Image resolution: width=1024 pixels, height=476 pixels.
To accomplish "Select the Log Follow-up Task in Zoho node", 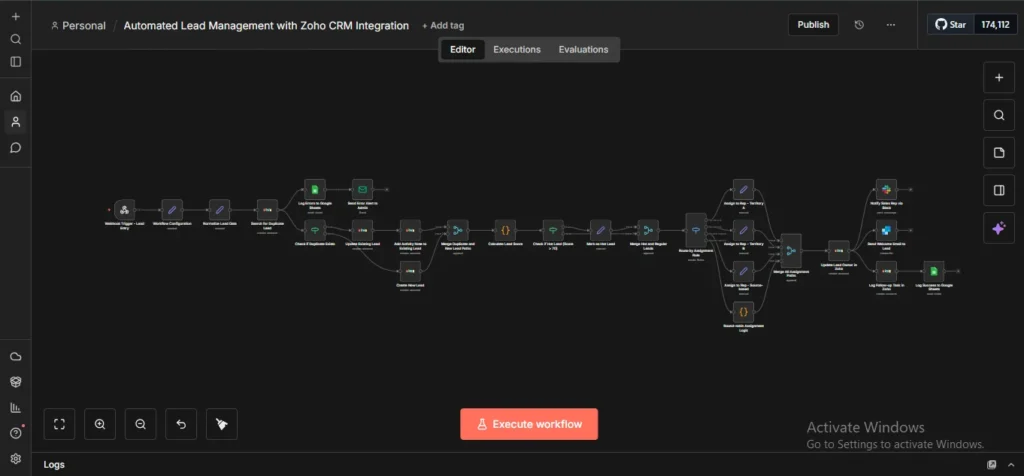I will [886, 271].
